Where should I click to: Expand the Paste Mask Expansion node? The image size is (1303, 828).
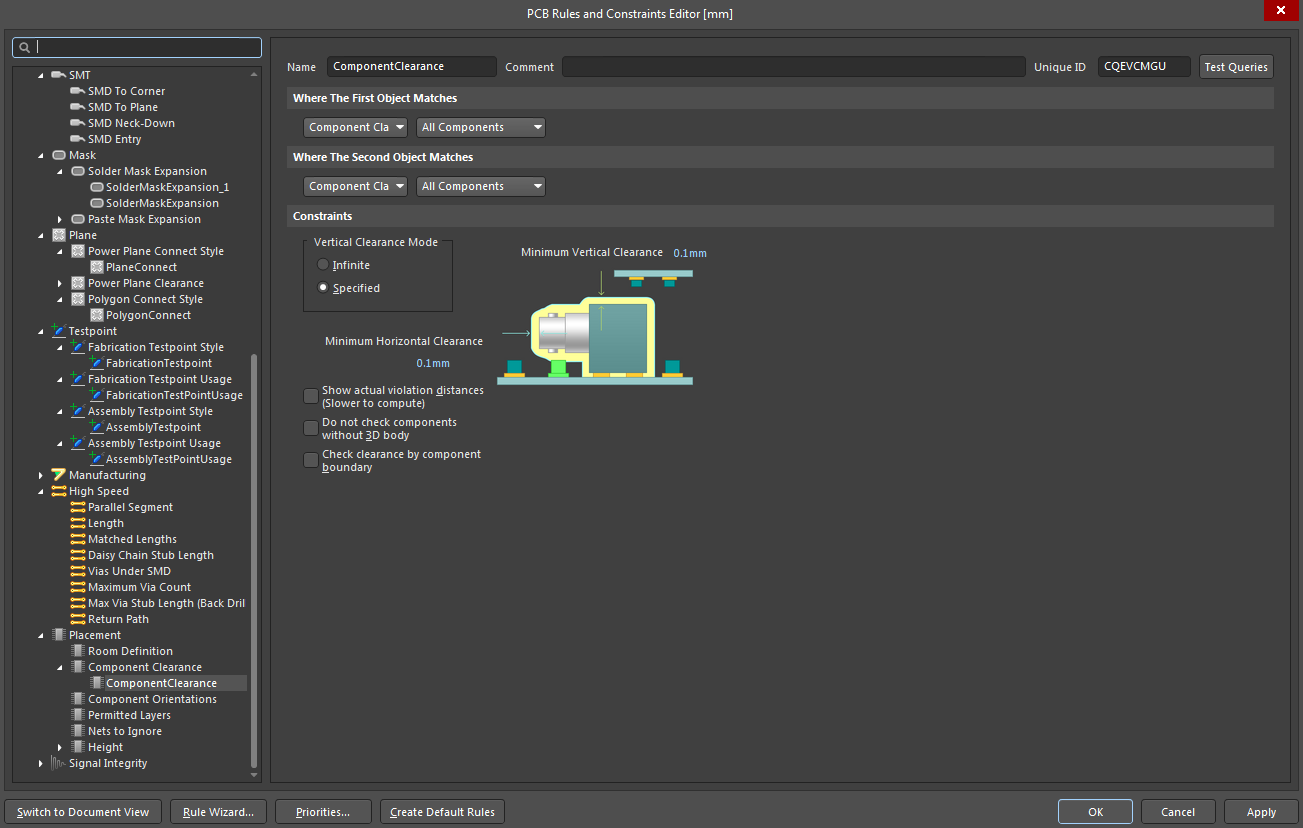[x=58, y=219]
